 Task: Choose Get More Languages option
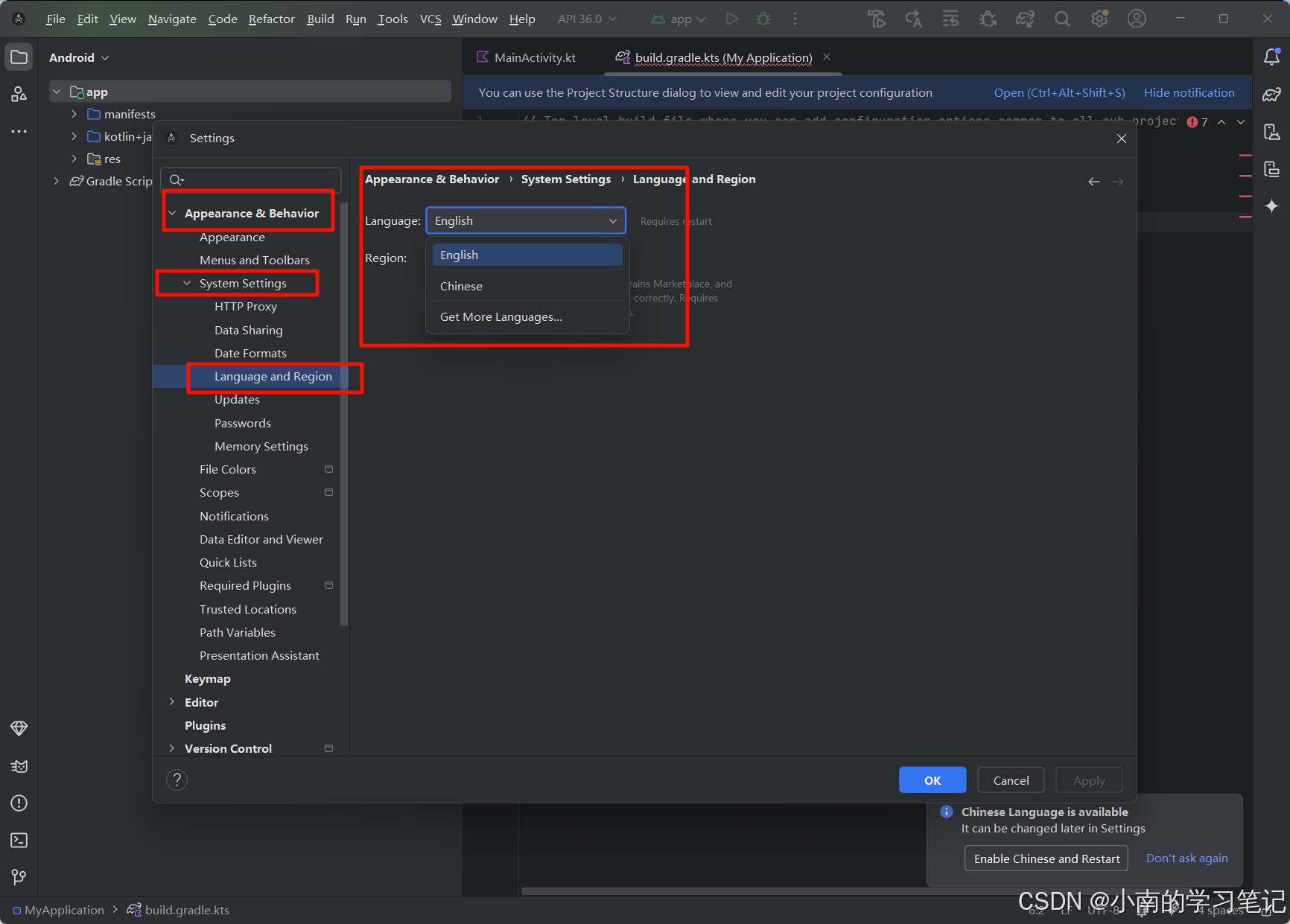point(527,316)
